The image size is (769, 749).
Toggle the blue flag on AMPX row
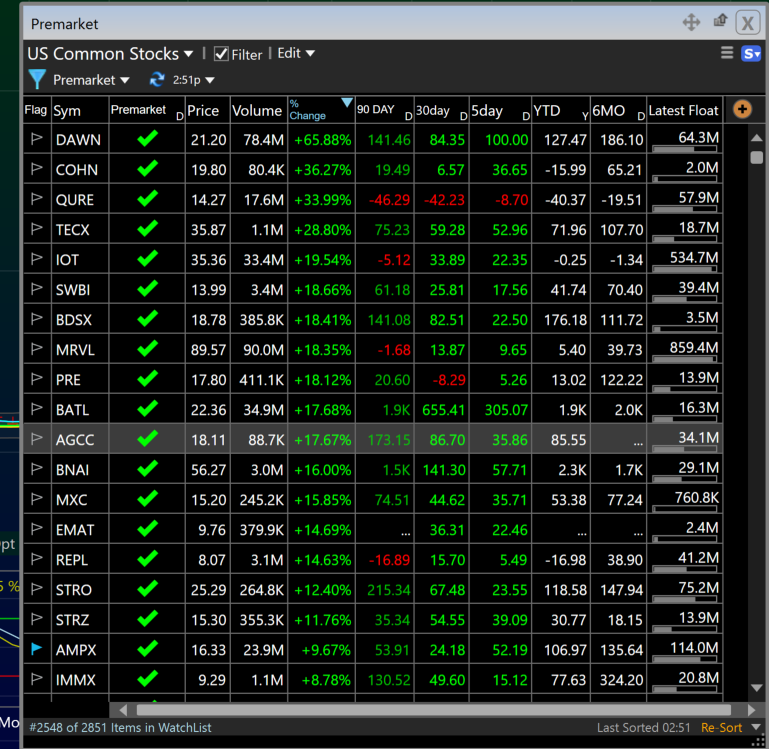point(37,649)
